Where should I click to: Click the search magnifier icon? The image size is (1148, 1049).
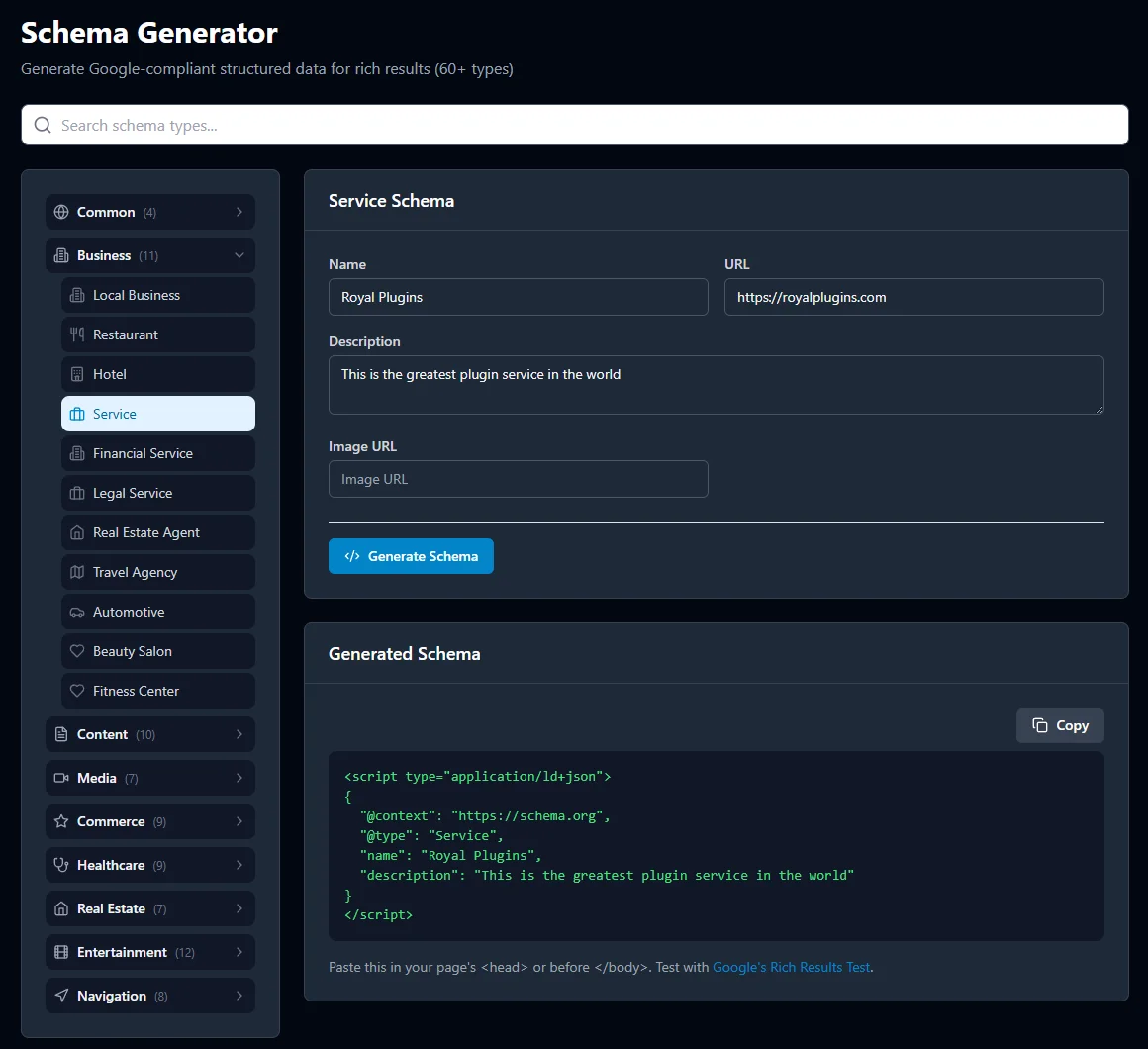click(42, 125)
